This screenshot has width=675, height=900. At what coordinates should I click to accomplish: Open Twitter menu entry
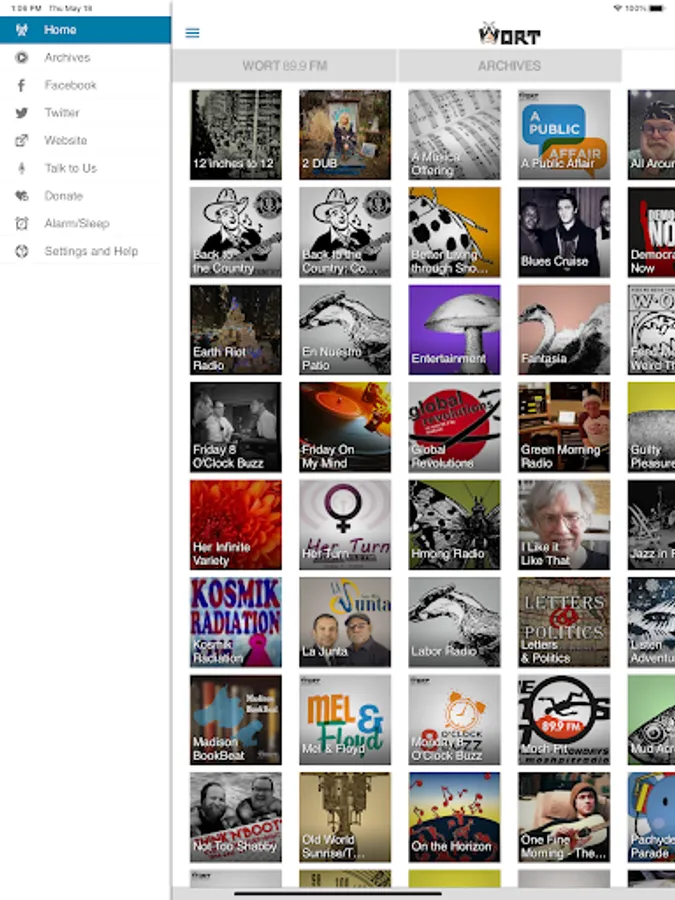tap(86, 112)
